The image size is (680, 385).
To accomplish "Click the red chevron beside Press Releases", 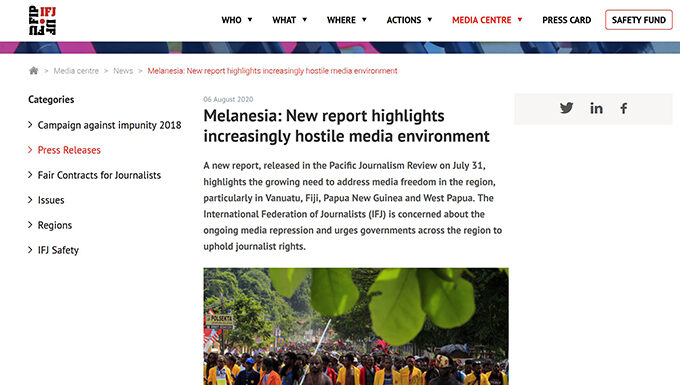I will (30, 150).
